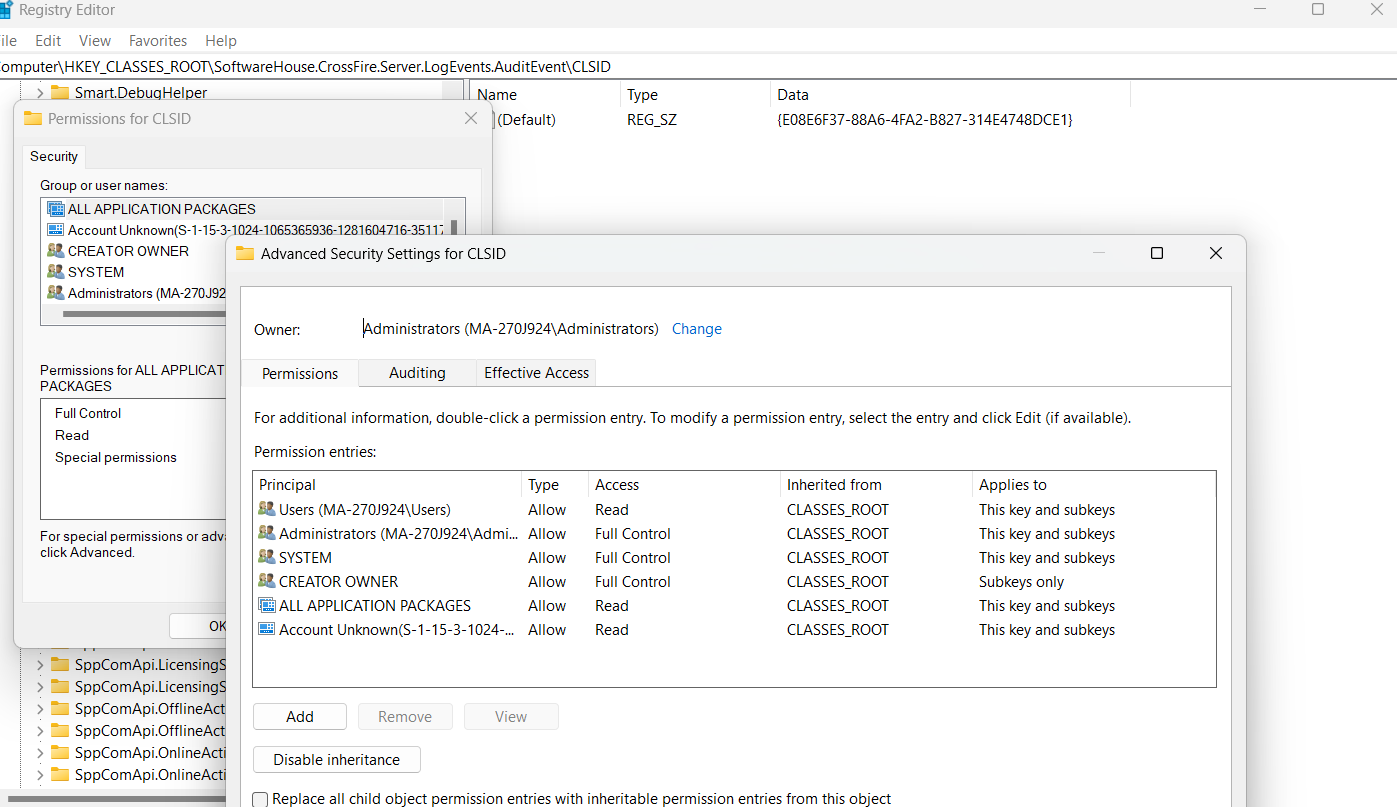
Task: Click Registry Editor app icon in title bar
Action: (6, 10)
